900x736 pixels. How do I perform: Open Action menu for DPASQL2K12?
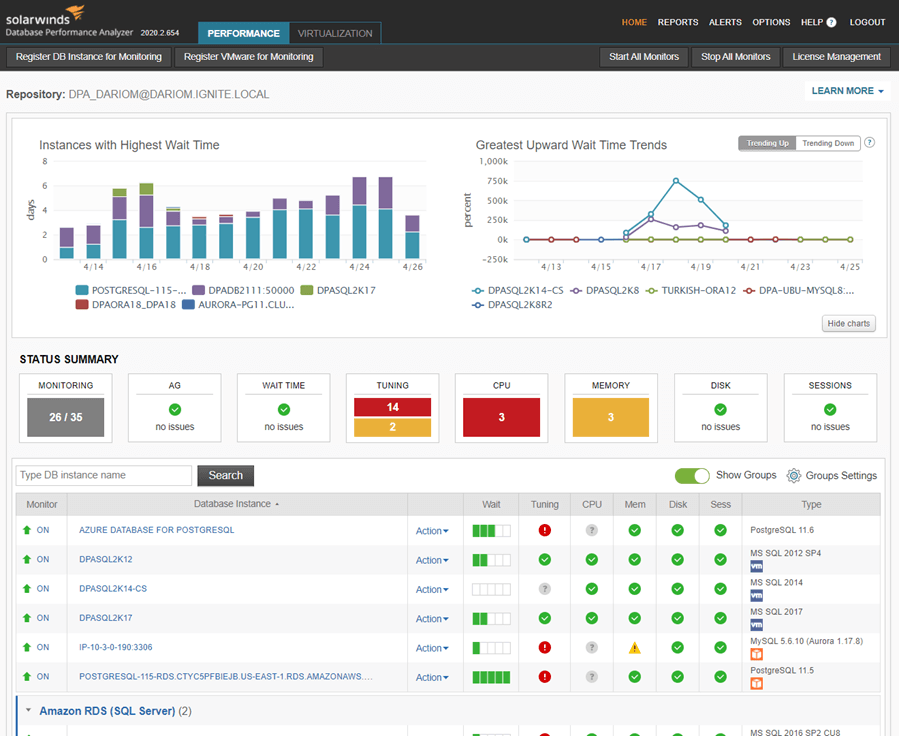(x=432, y=560)
